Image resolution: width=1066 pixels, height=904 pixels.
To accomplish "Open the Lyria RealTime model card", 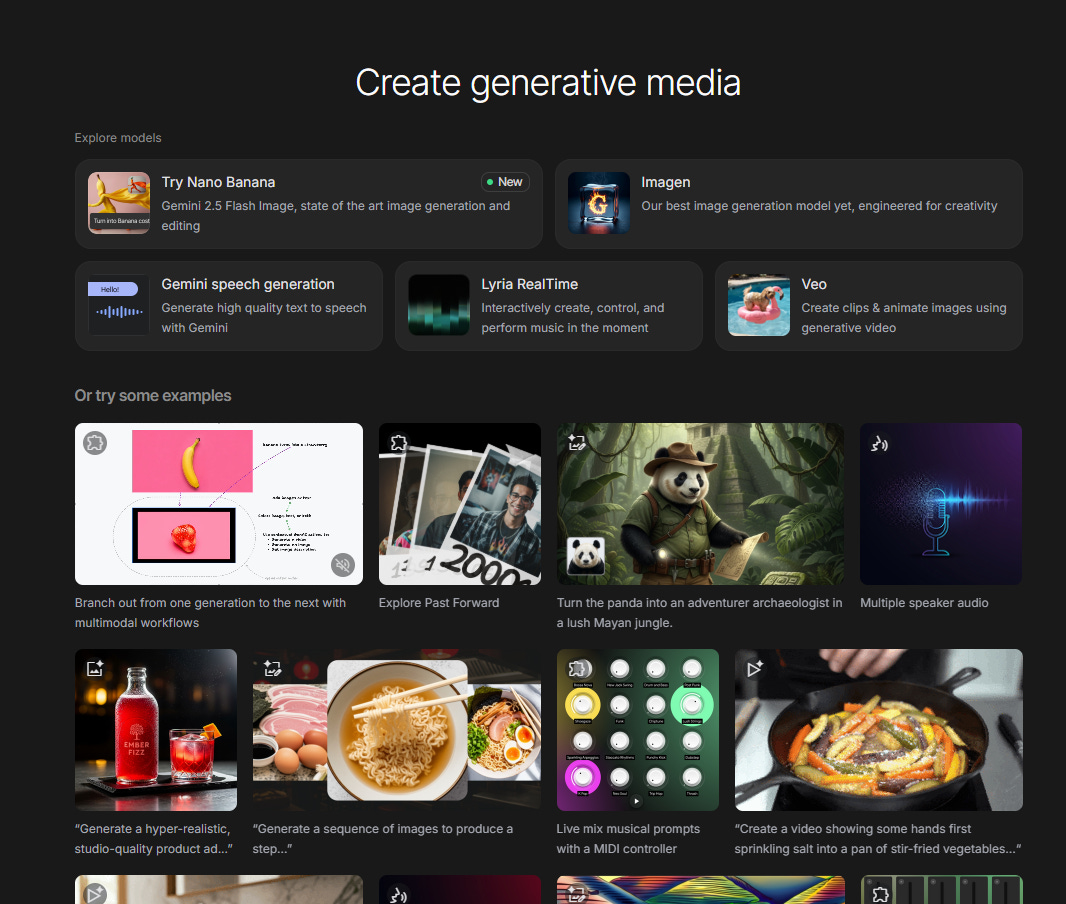I will pyautogui.click(x=549, y=306).
